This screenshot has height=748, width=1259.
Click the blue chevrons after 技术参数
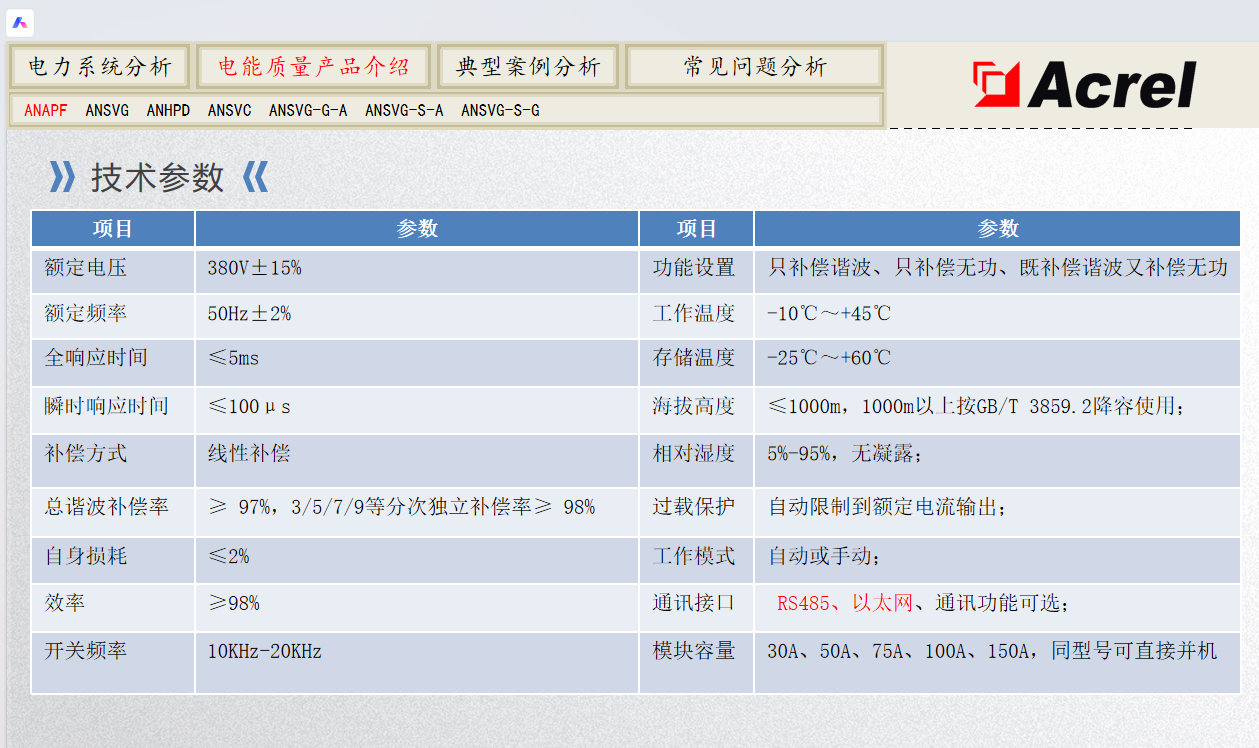tap(255, 178)
